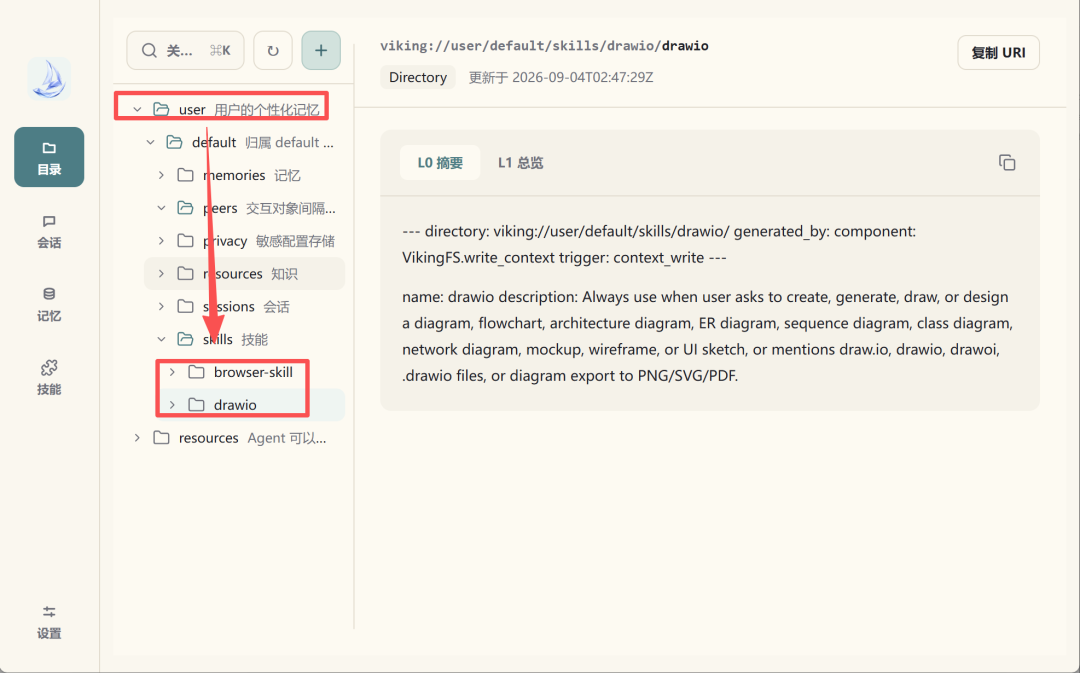
Task: Collapse the user folder chevron
Action: (137, 109)
